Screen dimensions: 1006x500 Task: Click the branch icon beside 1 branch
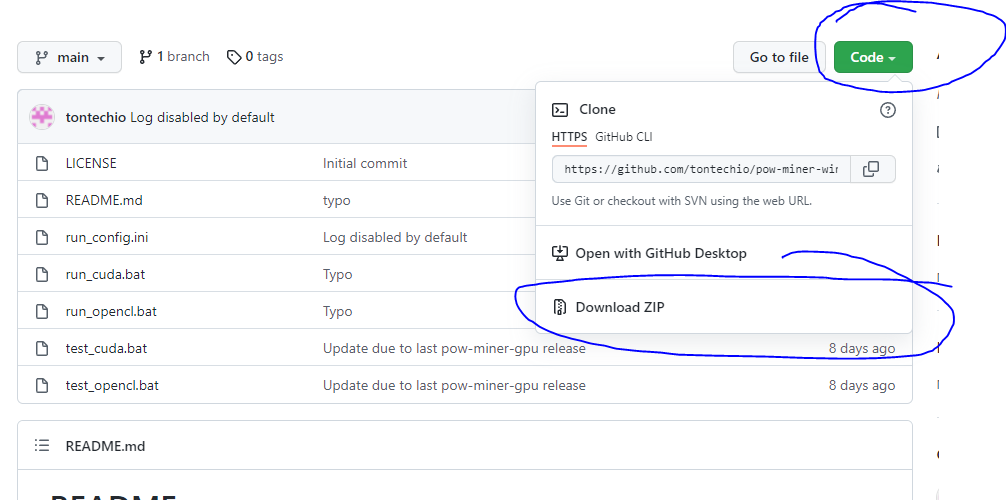point(146,57)
